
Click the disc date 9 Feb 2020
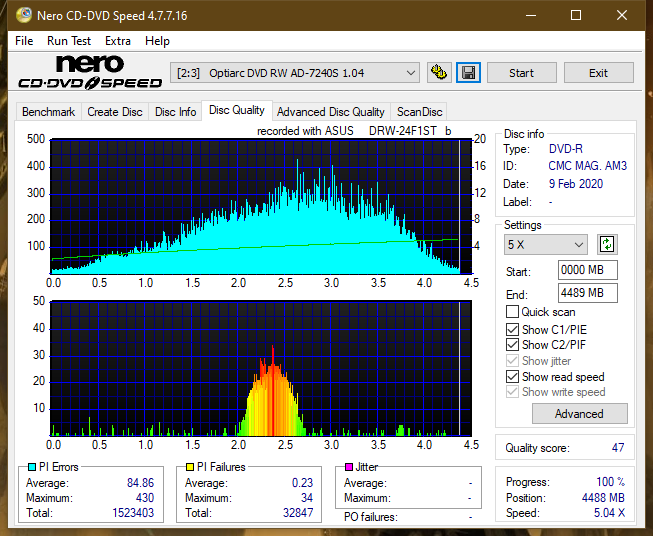pos(576,184)
